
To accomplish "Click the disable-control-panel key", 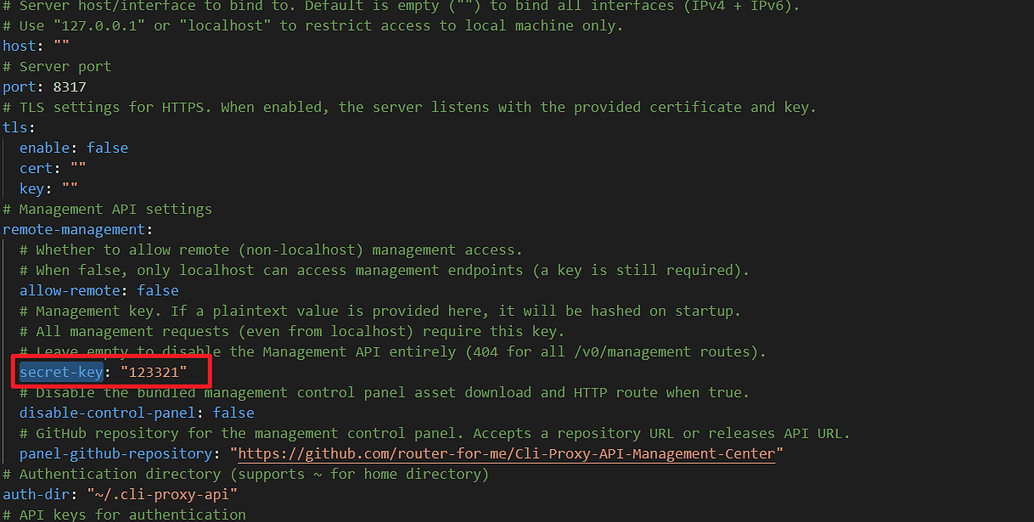I will (107, 413).
